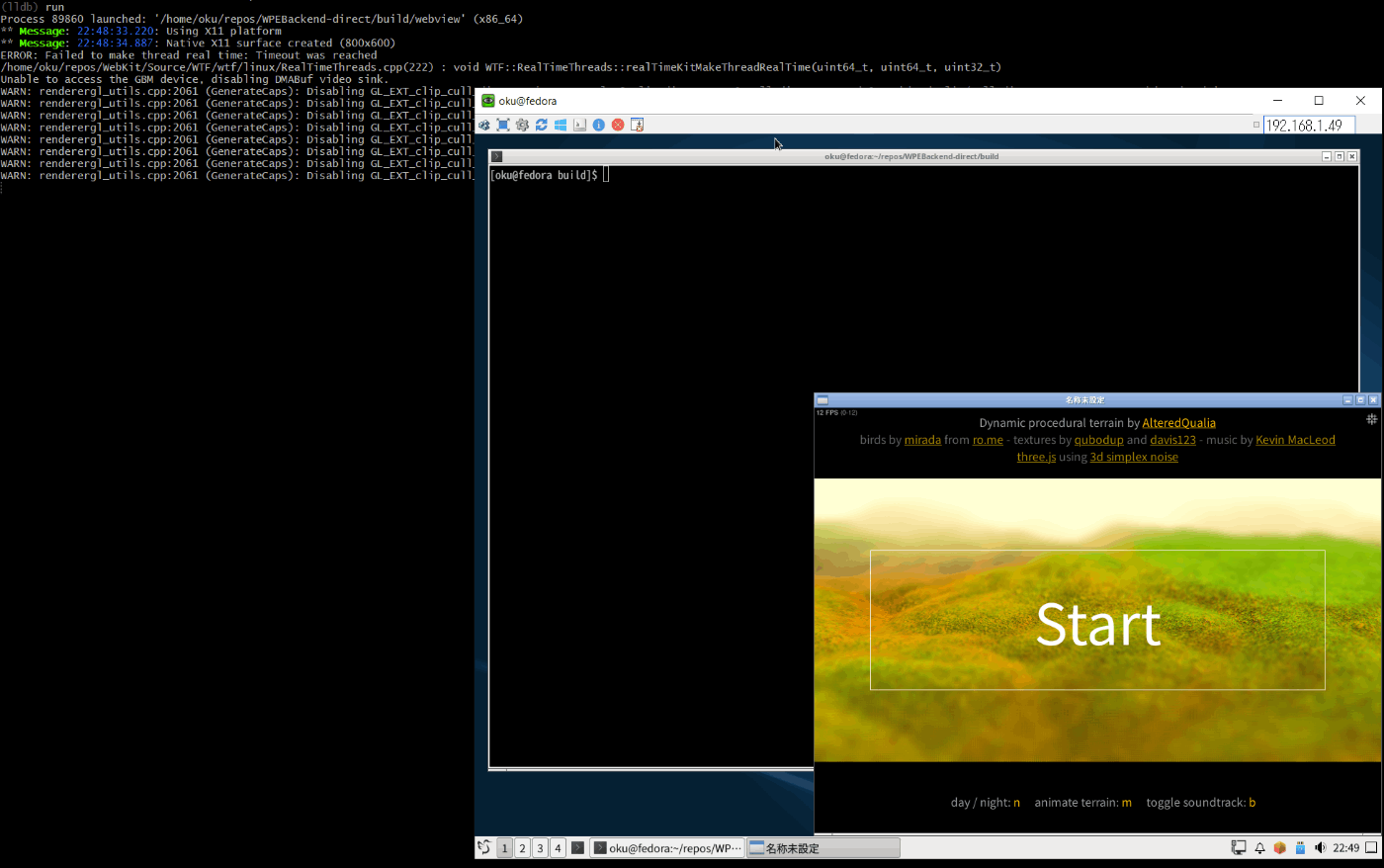Image resolution: width=1384 pixels, height=868 pixels.
Task: Switch to workspace 3
Action: coord(540,848)
